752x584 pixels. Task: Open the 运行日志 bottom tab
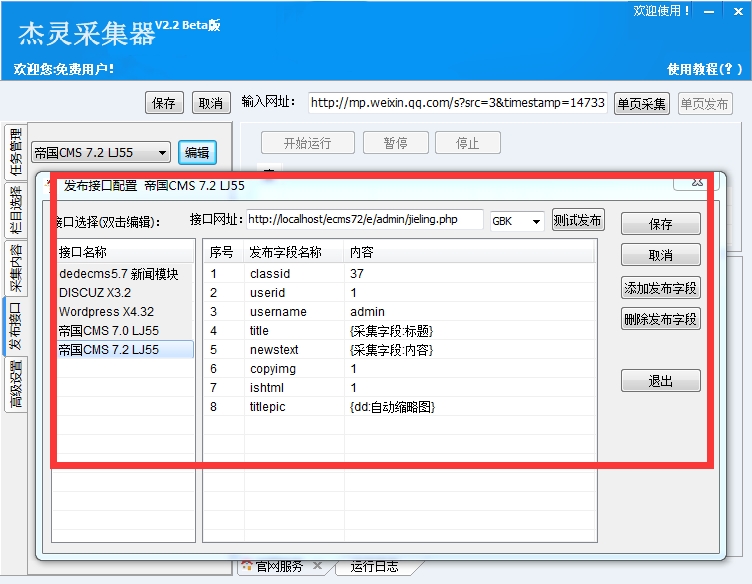375,566
